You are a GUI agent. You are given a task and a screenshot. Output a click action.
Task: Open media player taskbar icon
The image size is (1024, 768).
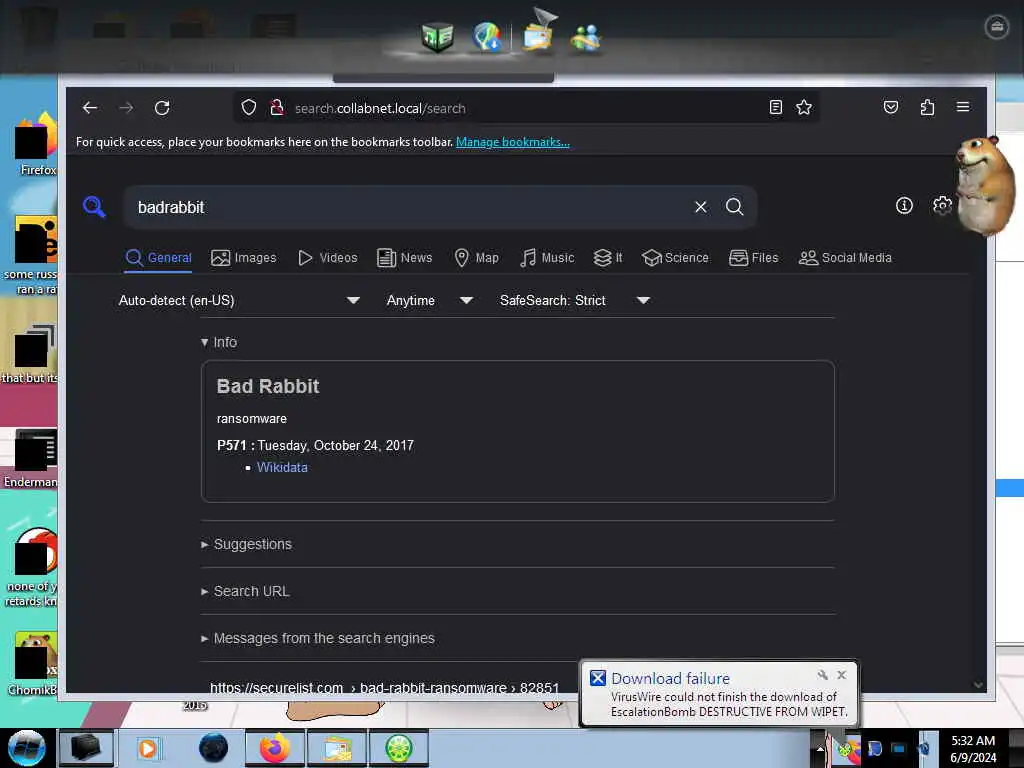click(x=148, y=748)
